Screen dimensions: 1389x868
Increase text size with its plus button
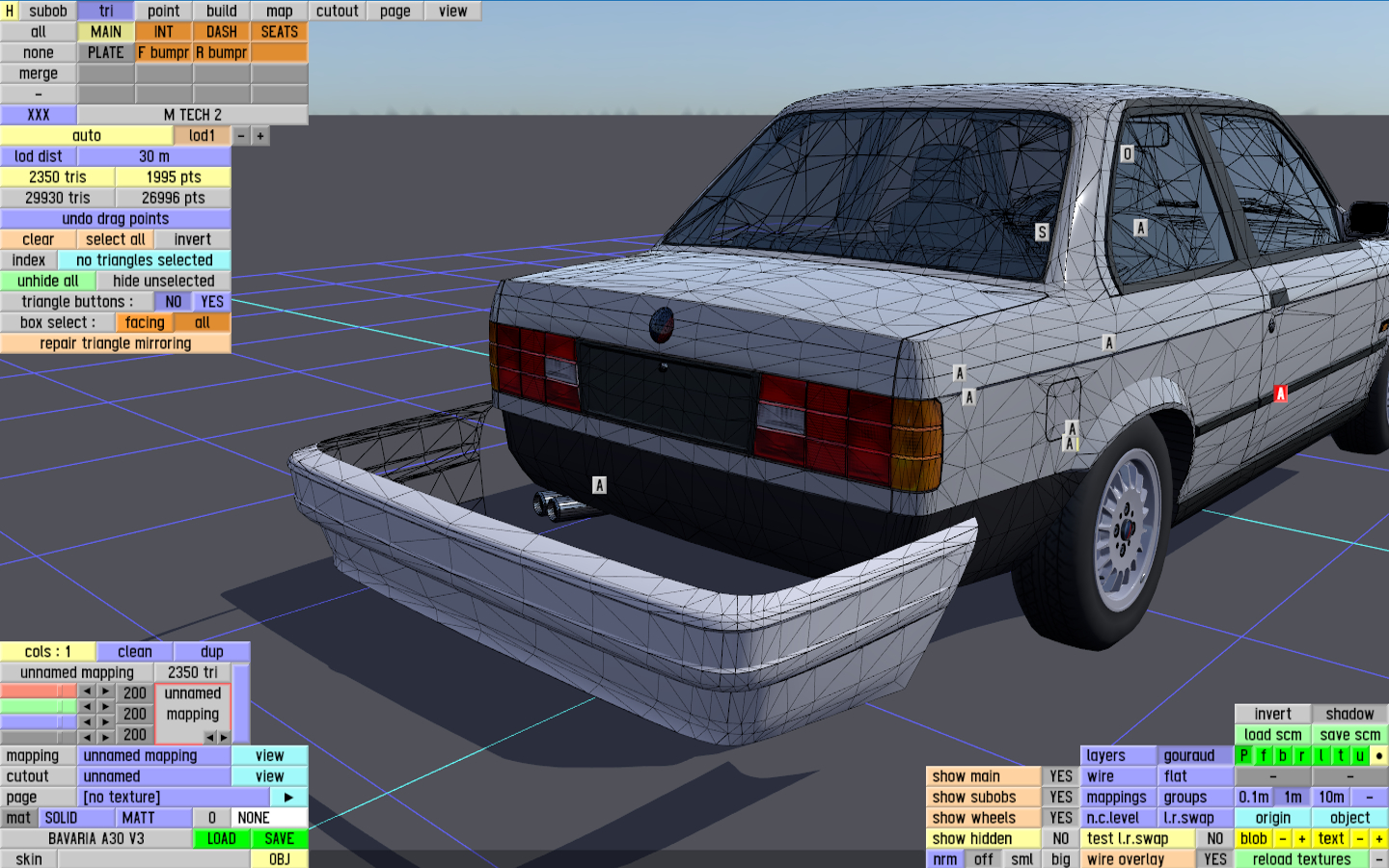(x=1379, y=839)
